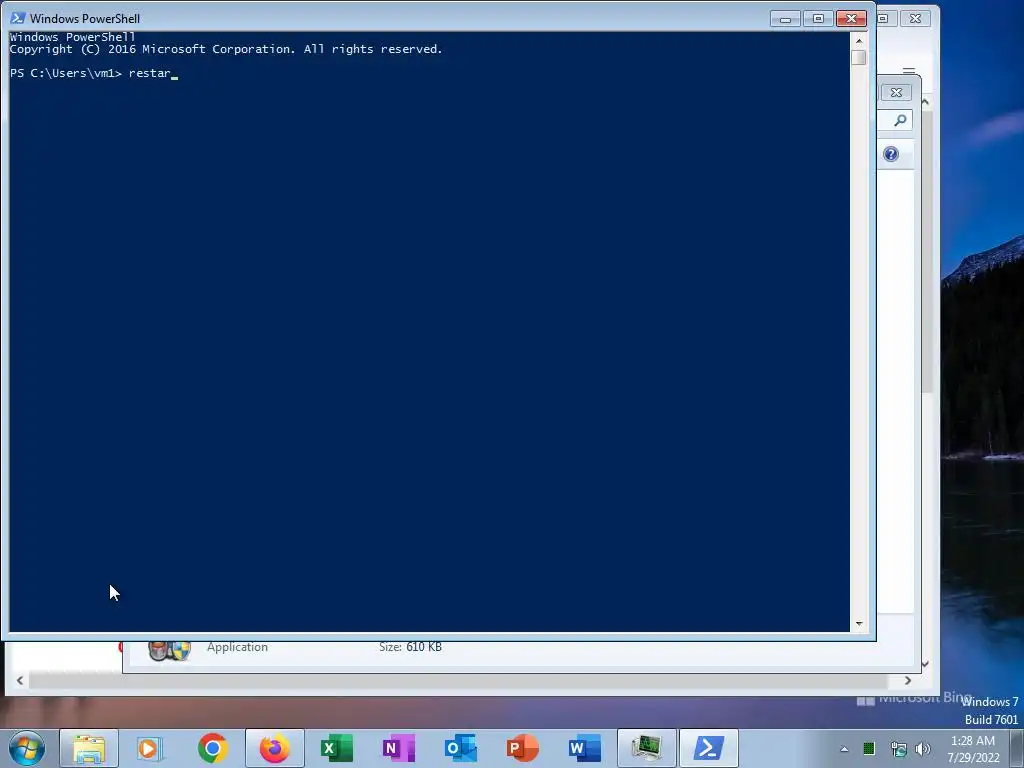The height and width of the screenshot is (768, 1024).
Task: Click the 'Application' type label
Action: pos(237,647)
